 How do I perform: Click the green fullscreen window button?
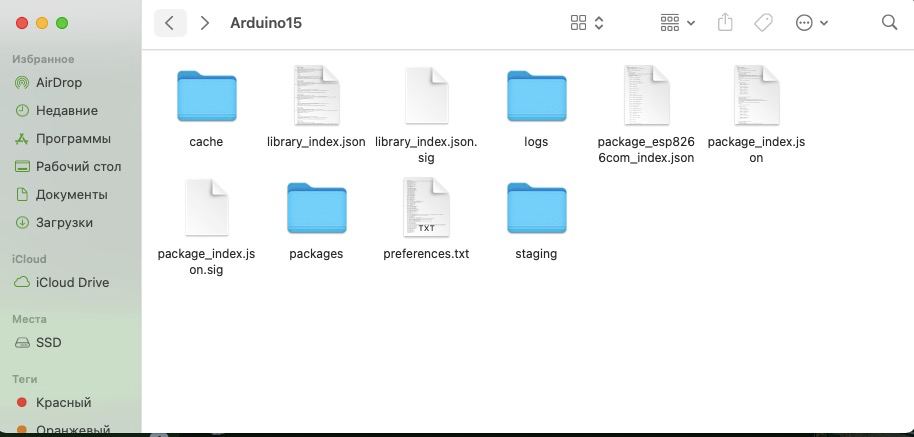tap(62, 23)
